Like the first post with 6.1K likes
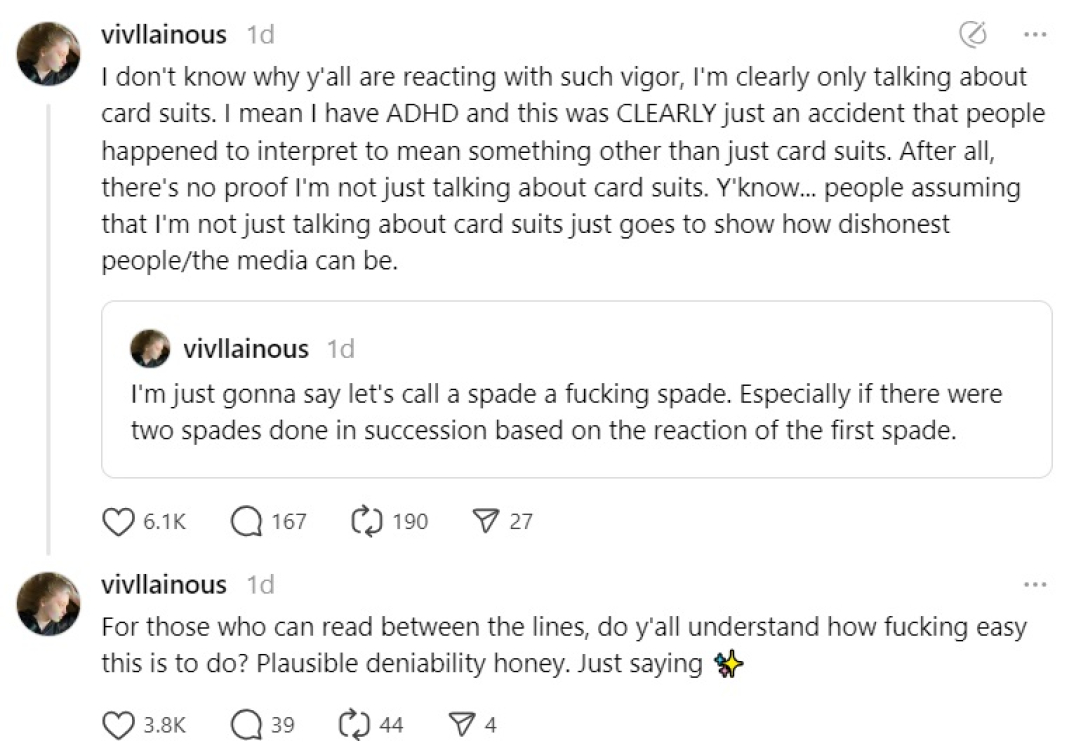Screen dimensions: 1088x755 (x=119, y=521)
